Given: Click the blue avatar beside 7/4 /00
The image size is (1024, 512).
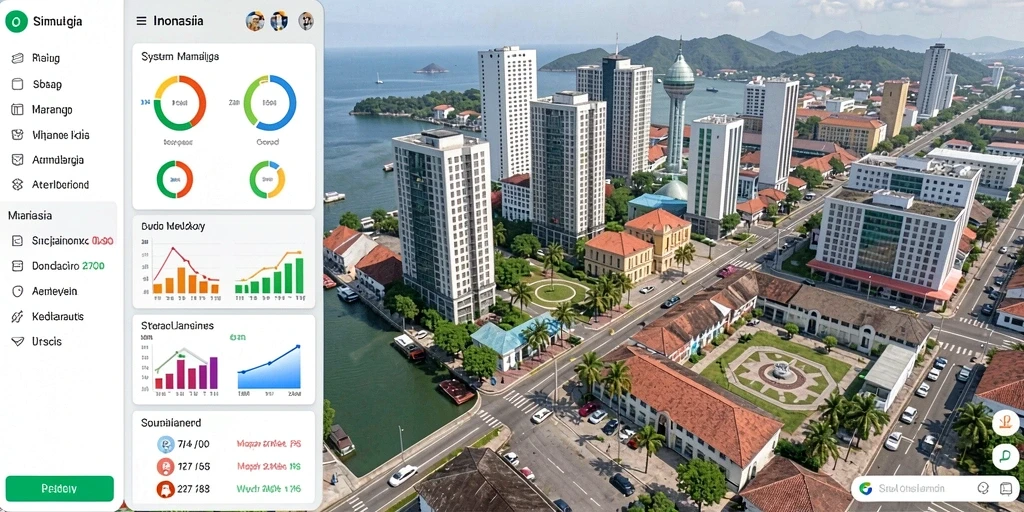Looking at the screenshot, I should 166,444.
